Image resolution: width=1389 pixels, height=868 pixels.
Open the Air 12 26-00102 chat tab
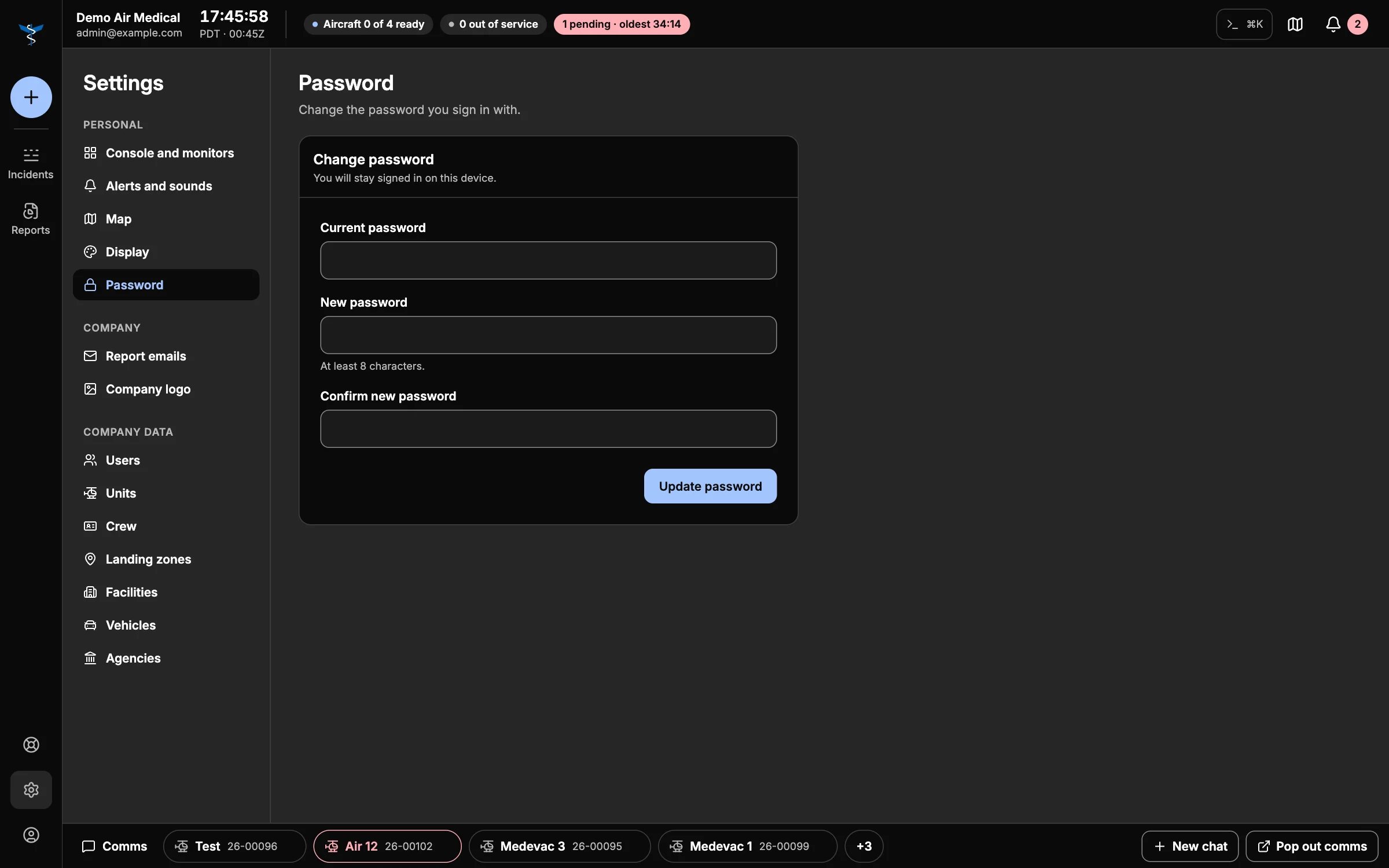tap(387, 846)
